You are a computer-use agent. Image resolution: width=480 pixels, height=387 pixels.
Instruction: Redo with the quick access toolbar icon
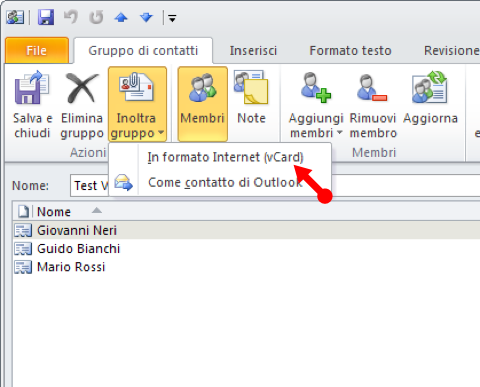[96, 17]
